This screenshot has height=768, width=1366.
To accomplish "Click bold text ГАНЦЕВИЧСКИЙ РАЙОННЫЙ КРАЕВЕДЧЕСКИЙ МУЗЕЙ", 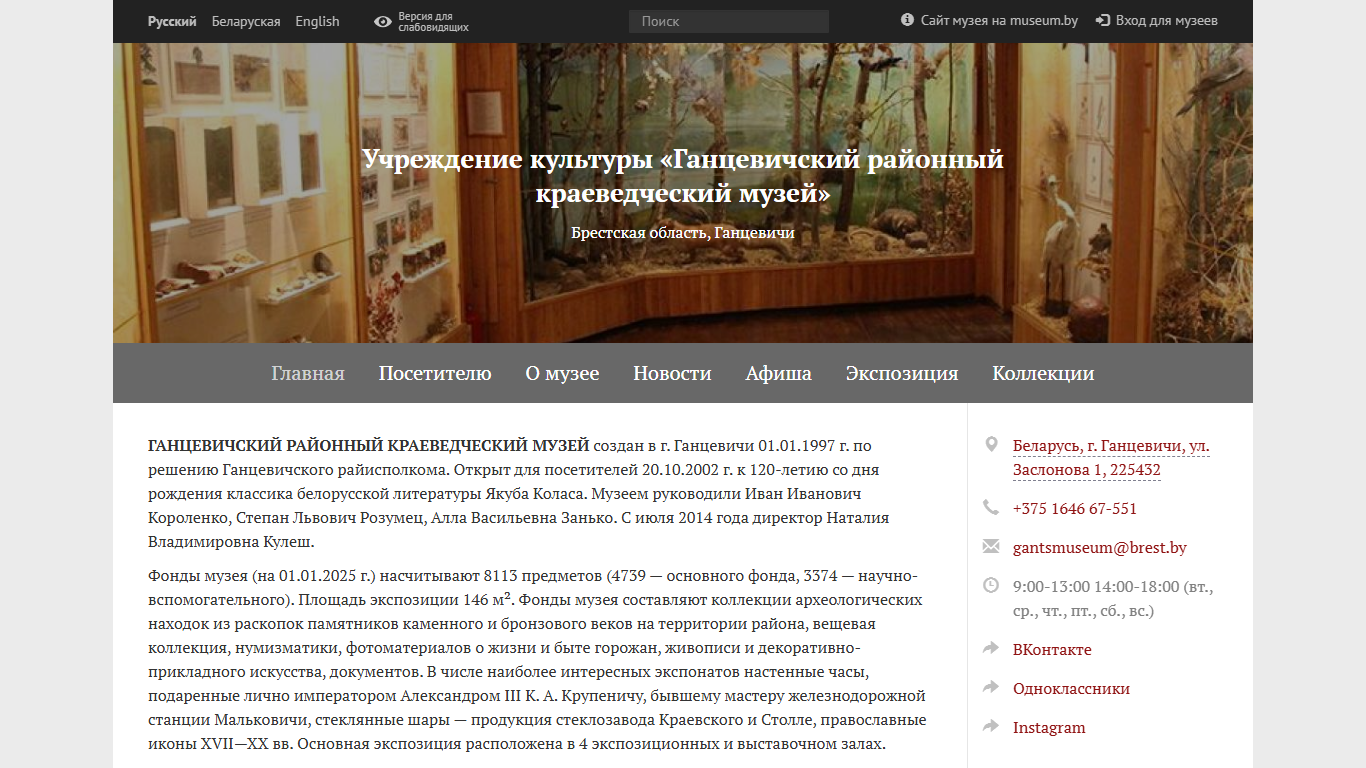I will pos(368,445).
